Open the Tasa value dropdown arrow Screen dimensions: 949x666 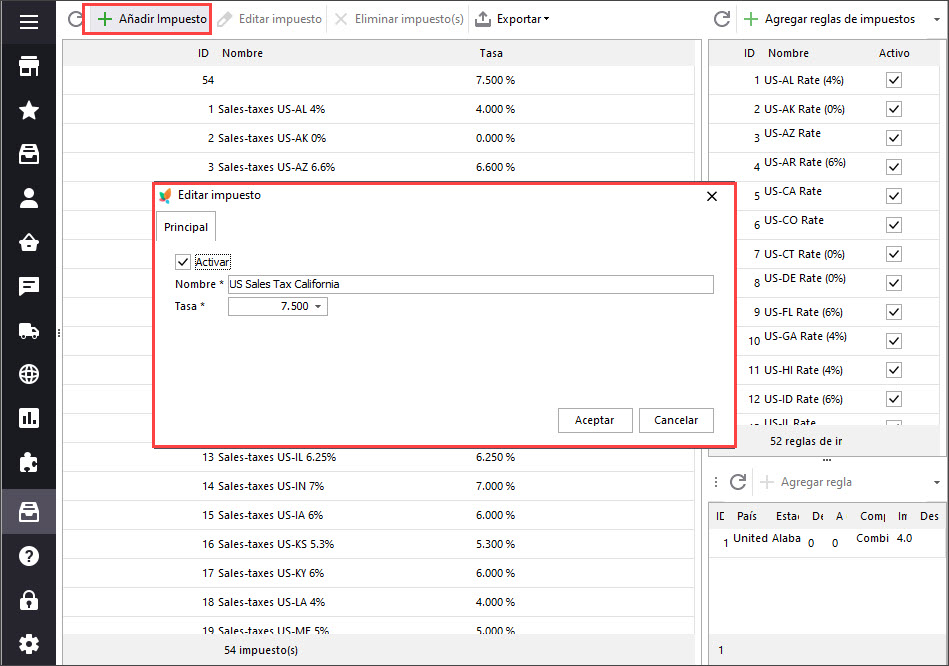(318, 306)
